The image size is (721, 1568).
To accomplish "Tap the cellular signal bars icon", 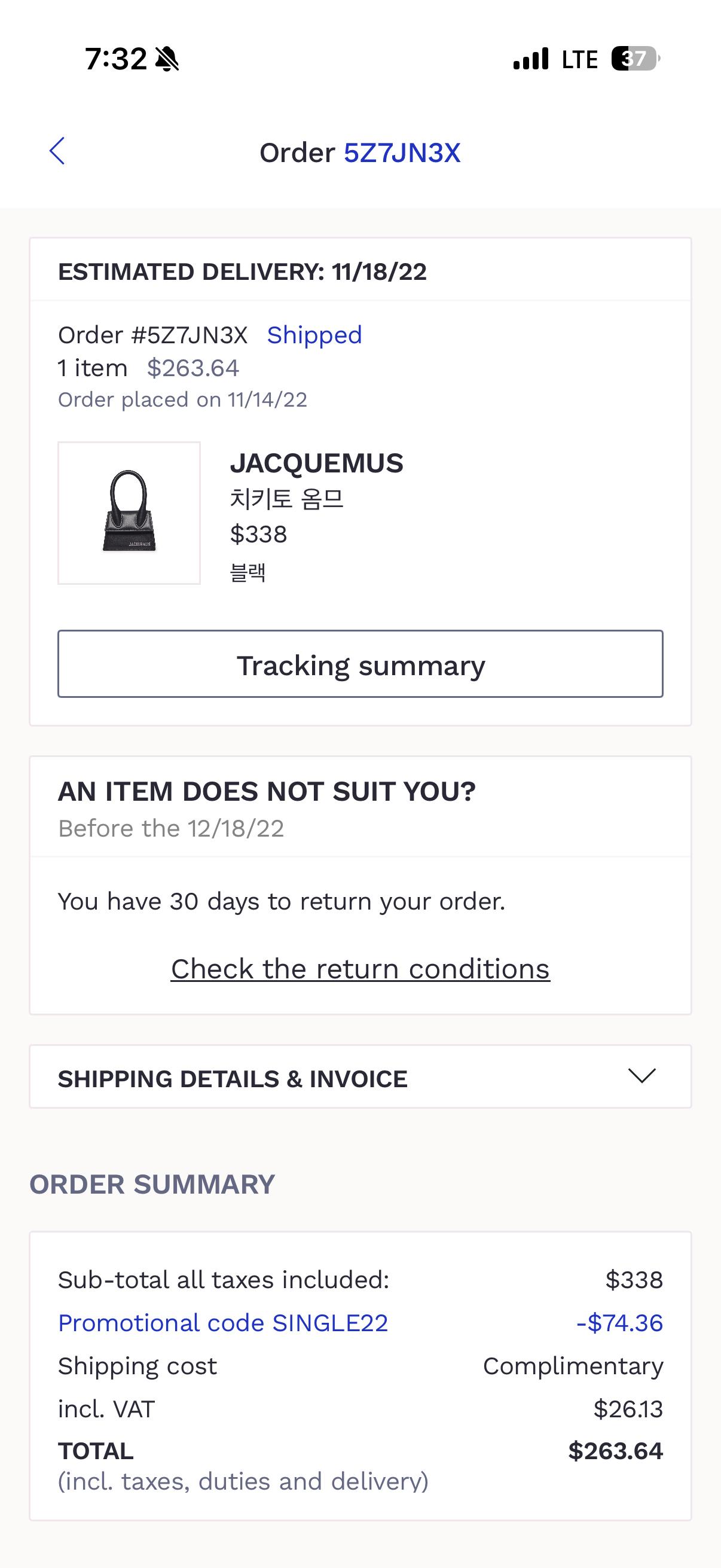I will coord(530,59).
